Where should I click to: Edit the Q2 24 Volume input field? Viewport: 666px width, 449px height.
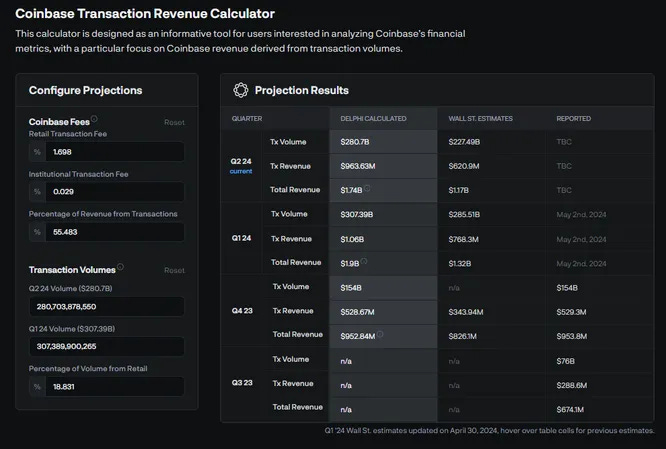pyautogui.click(x=107, y=307)
